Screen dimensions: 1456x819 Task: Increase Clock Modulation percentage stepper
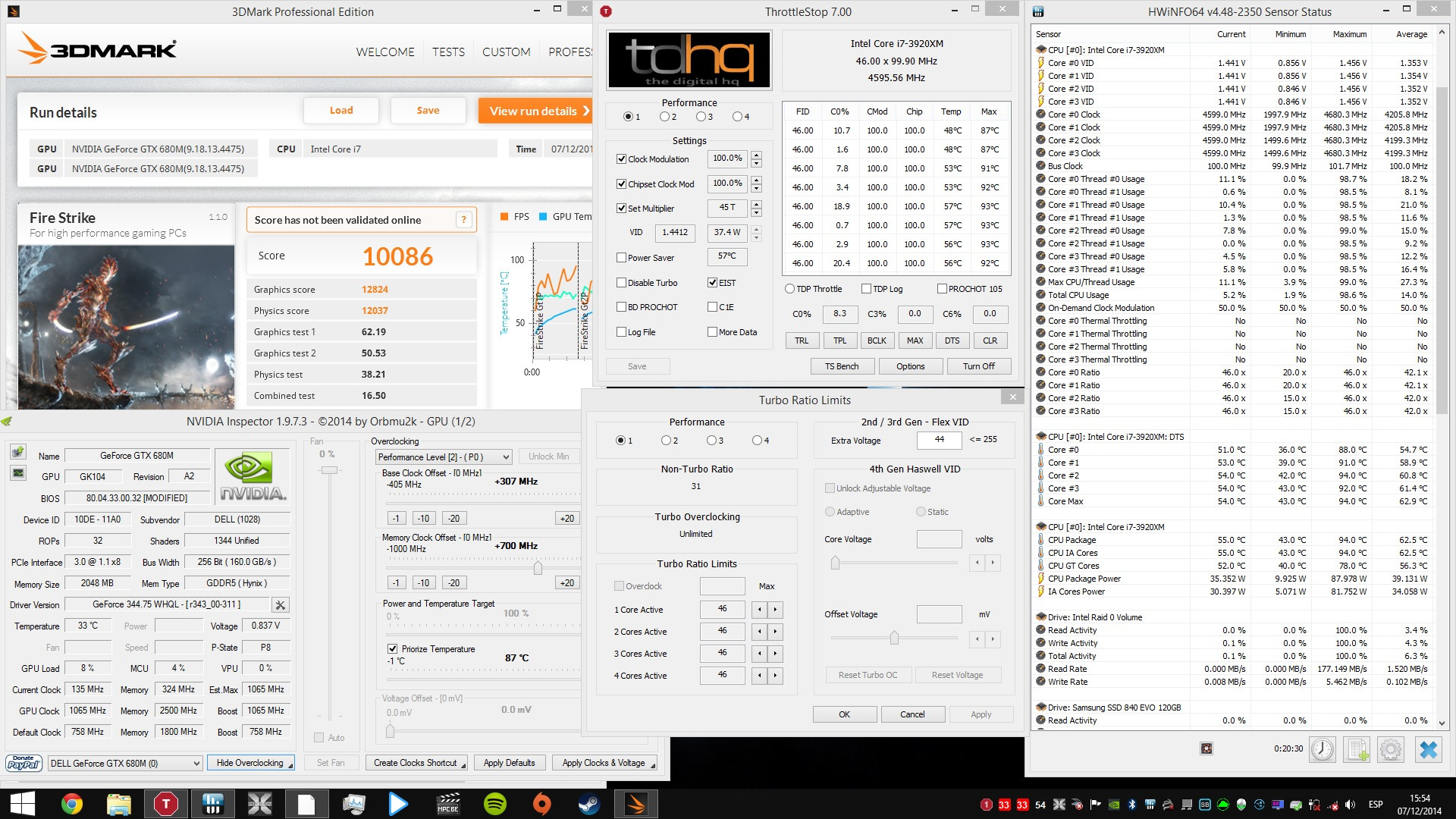[x=756, y=155]
